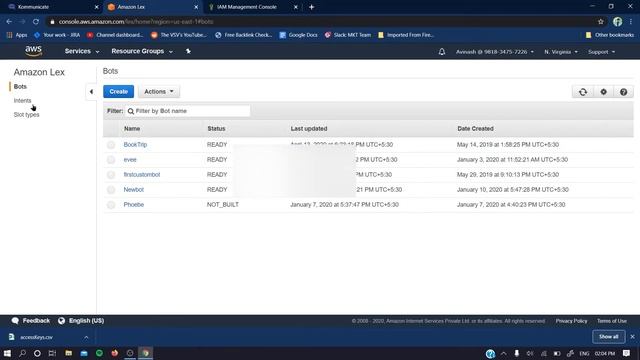Reload the browser page
This screenshot has width=640, height=360.
click(x=36, y=22)
